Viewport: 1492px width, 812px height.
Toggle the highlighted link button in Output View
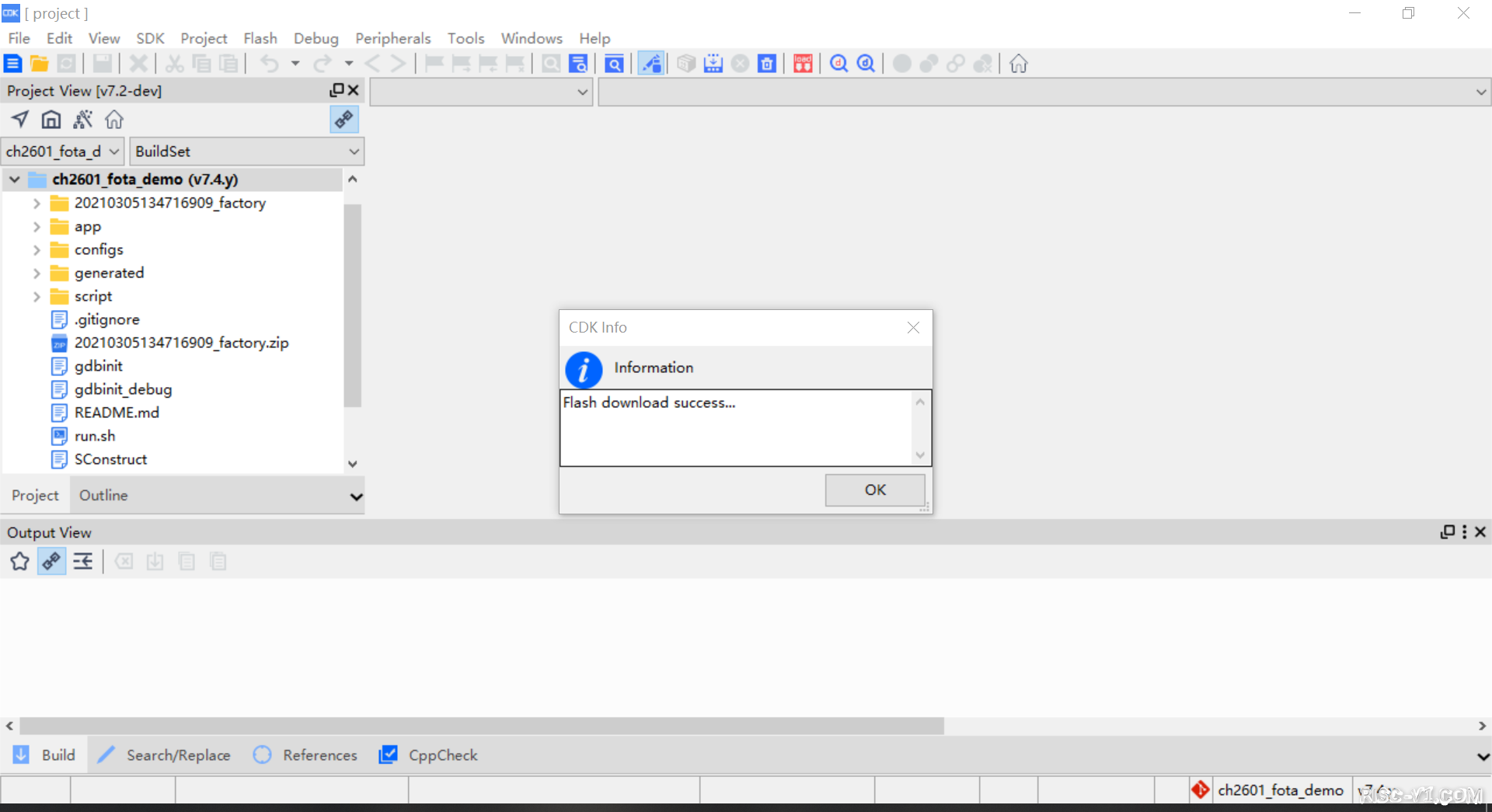[51, 561]
